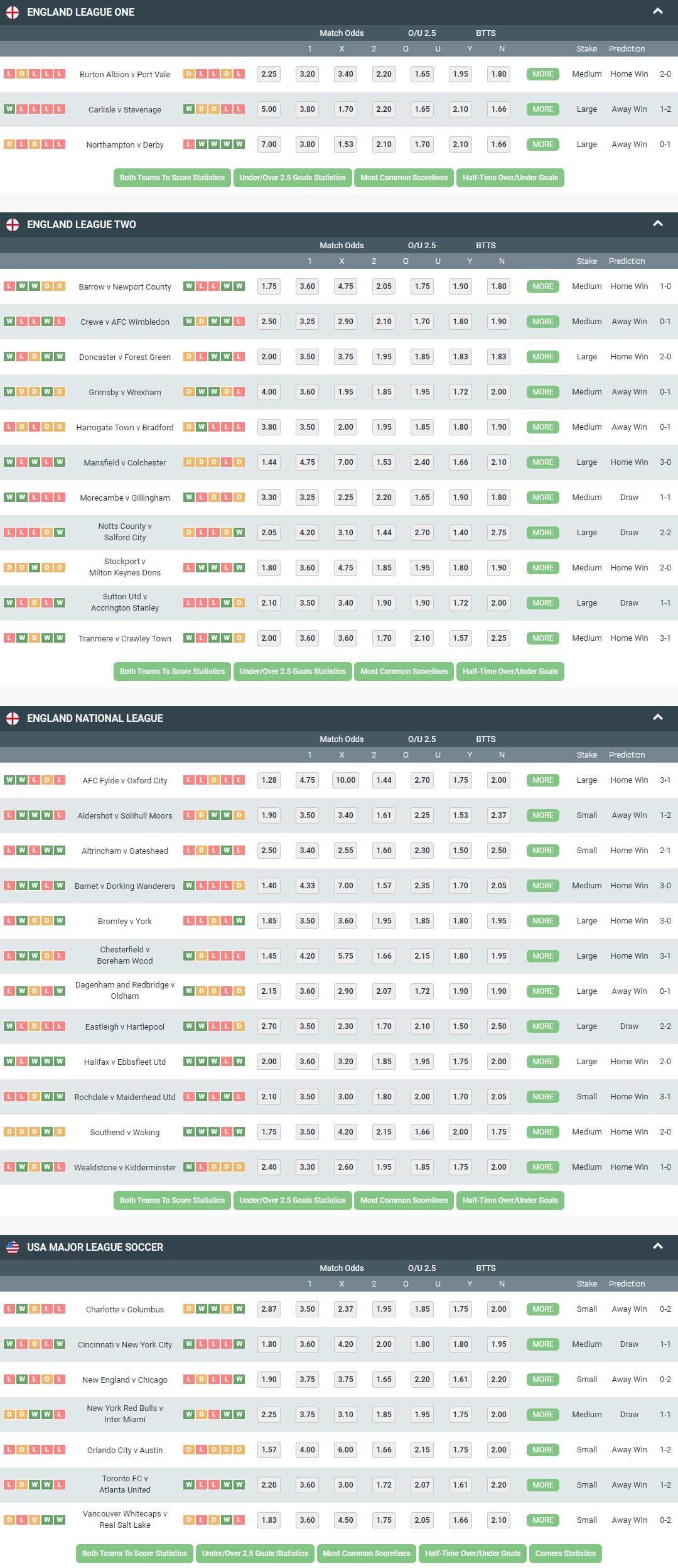Select away odds 10.00 for AFC Fylde v Oxford City

pyautogui.click(x=346, y=780)
